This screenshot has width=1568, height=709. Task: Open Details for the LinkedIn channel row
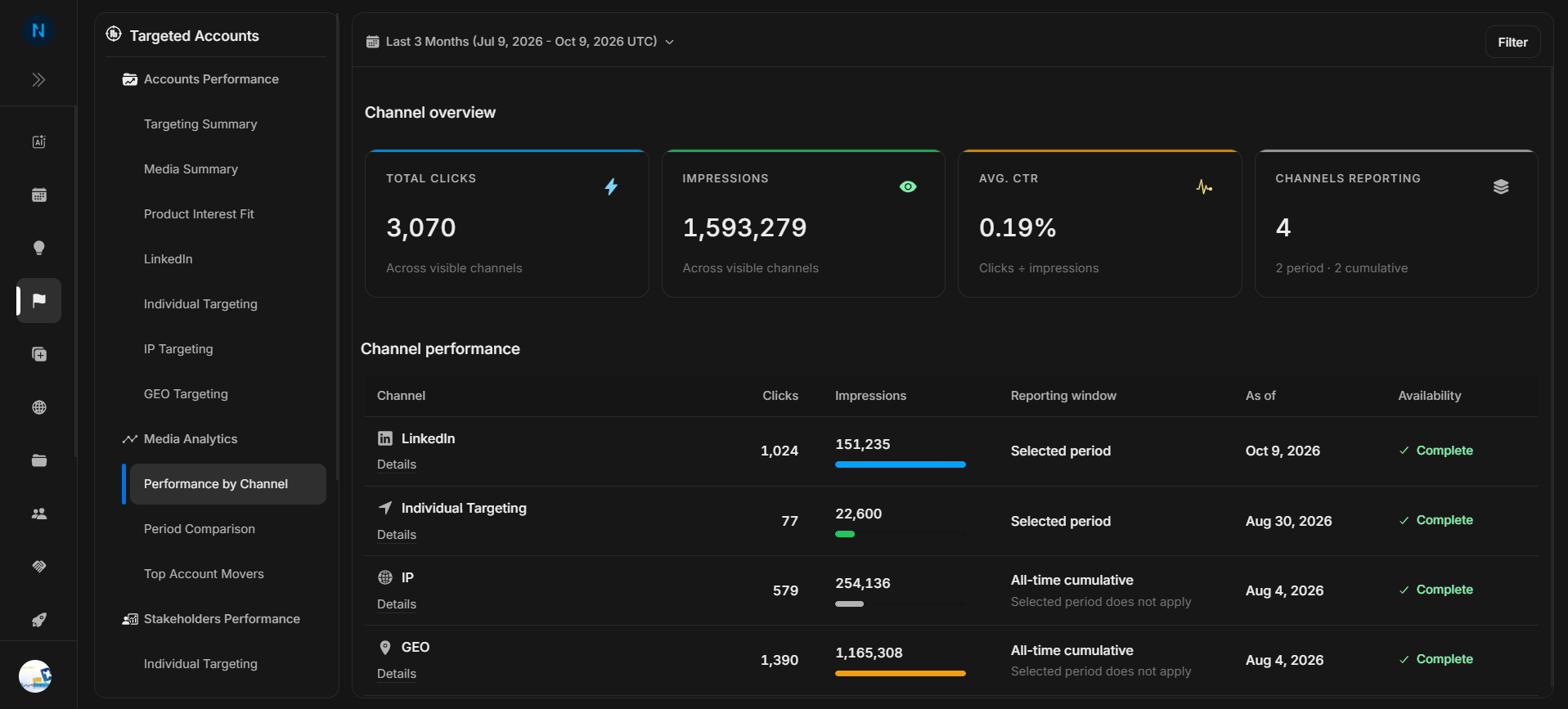coord(397,464)
